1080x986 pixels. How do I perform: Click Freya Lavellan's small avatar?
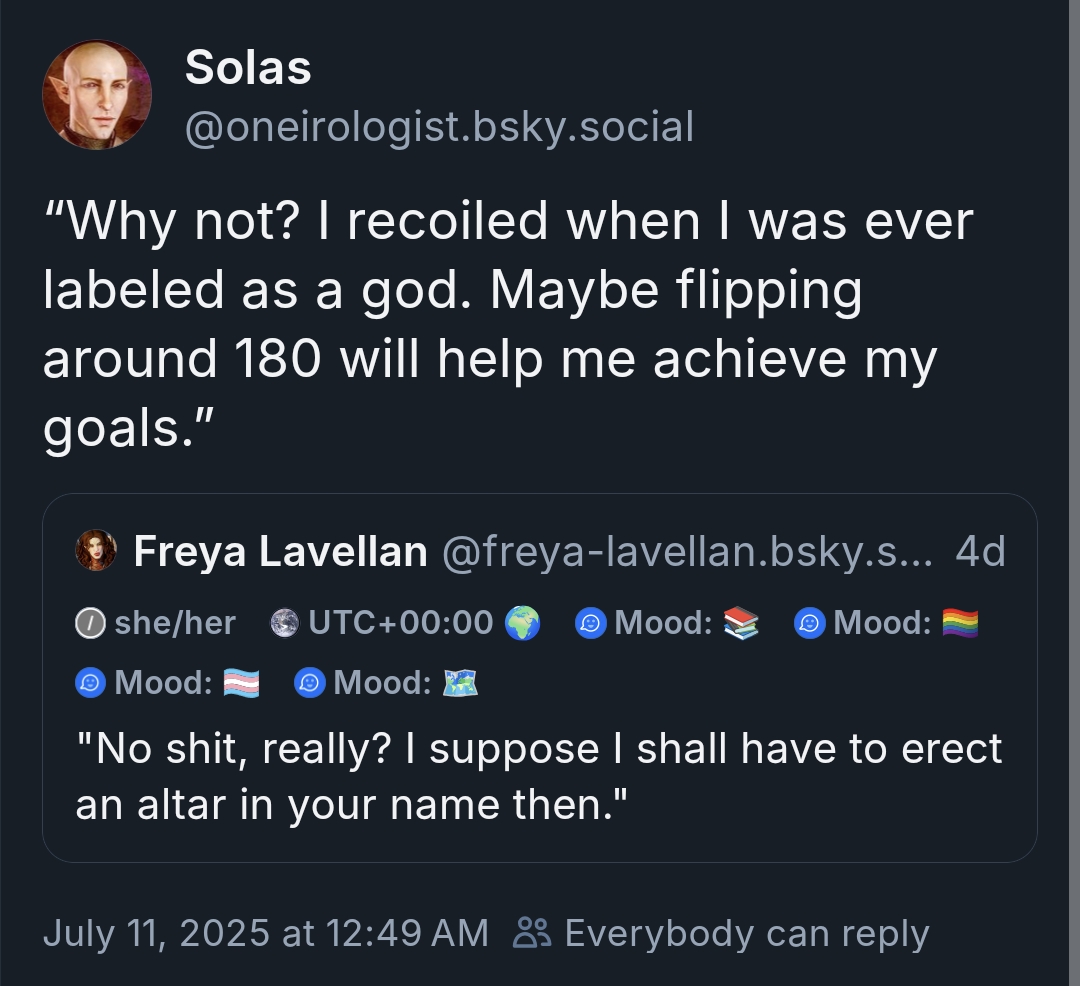96,551
